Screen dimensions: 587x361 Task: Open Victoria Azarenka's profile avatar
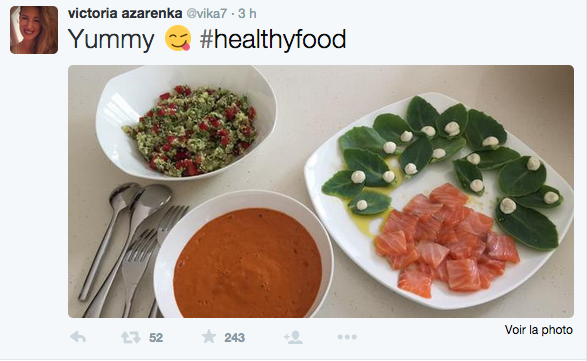34,30
